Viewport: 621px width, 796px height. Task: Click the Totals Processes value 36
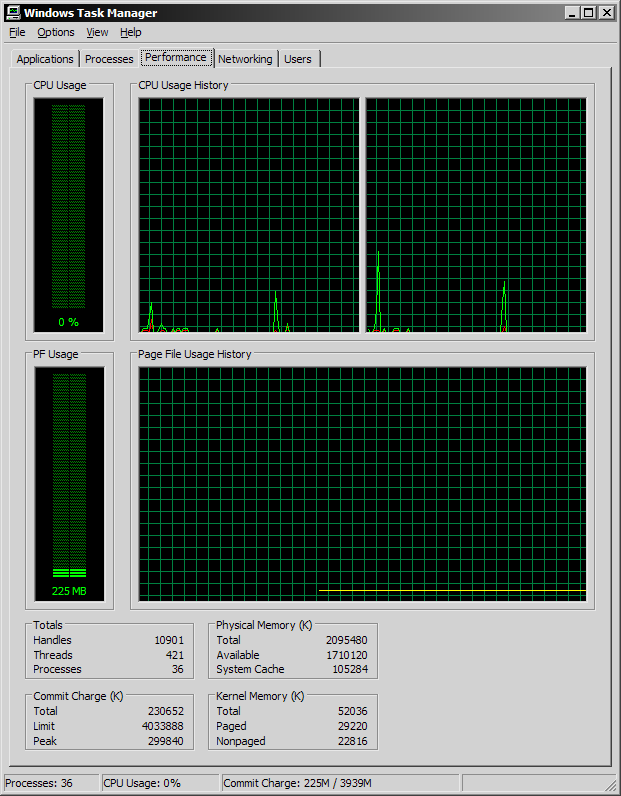click(x=178, y=669)
